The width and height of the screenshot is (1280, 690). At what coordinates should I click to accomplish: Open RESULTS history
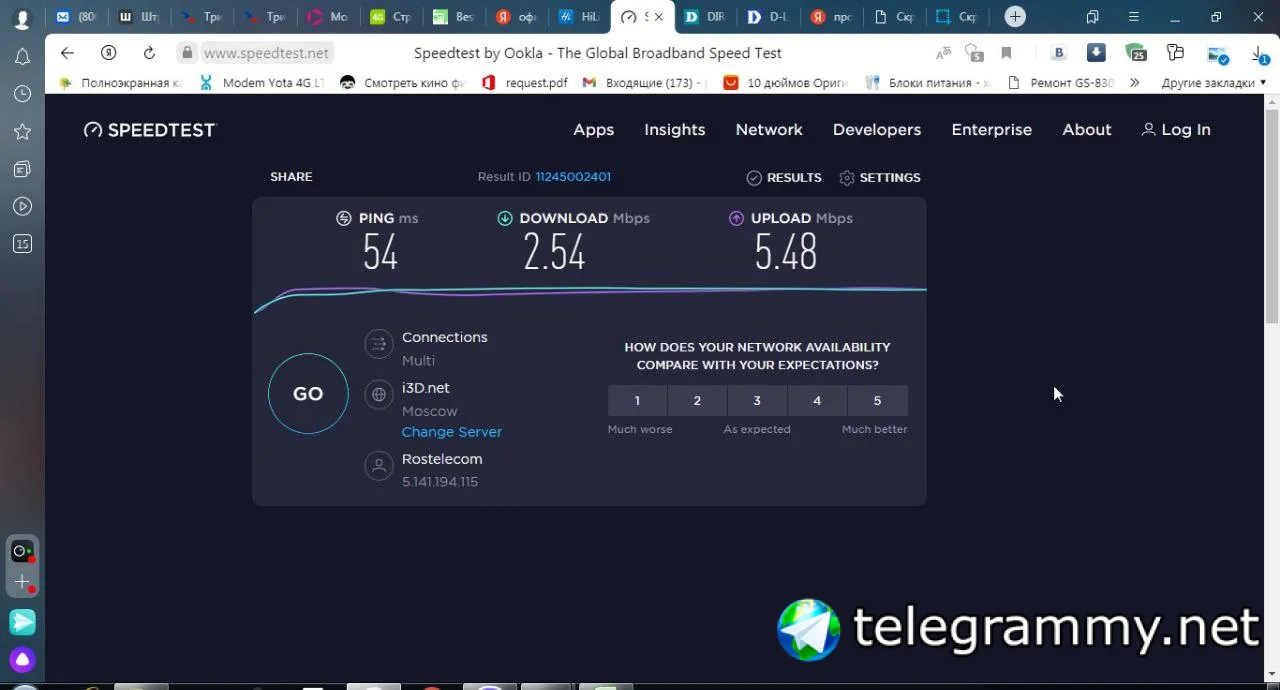coord(784,178)
